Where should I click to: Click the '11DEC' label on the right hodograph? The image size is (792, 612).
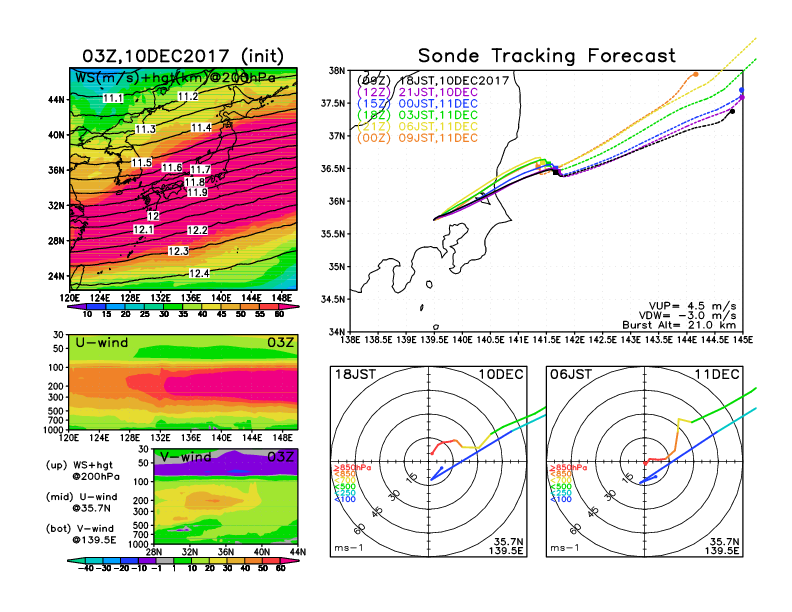717,374
